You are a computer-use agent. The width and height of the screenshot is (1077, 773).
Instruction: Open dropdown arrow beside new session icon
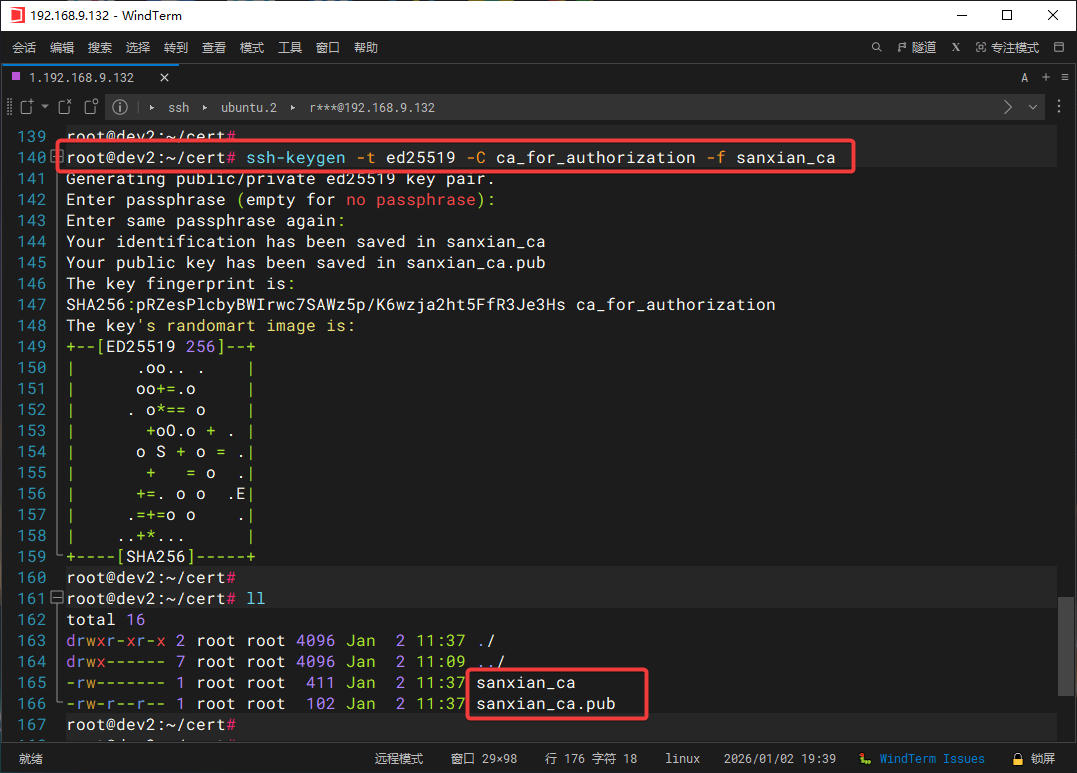(x=45, y=107)
